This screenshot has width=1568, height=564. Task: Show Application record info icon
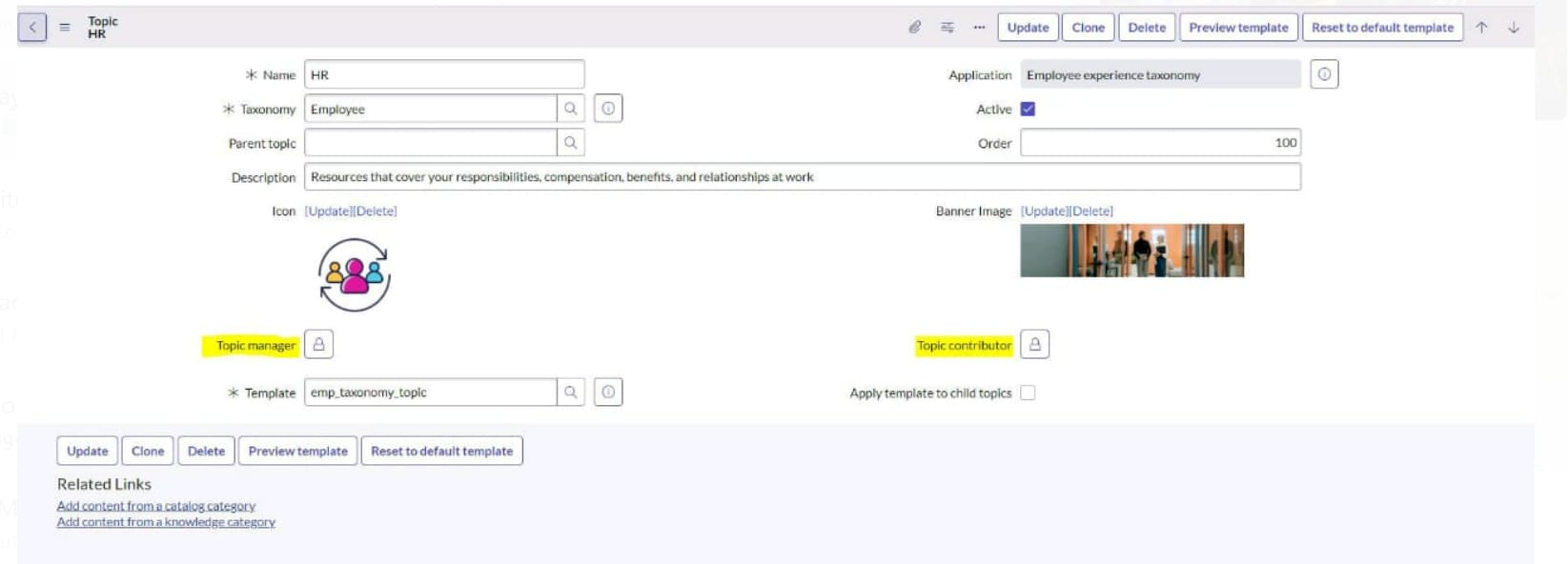pyautogui.click(x=1324, y=74)
